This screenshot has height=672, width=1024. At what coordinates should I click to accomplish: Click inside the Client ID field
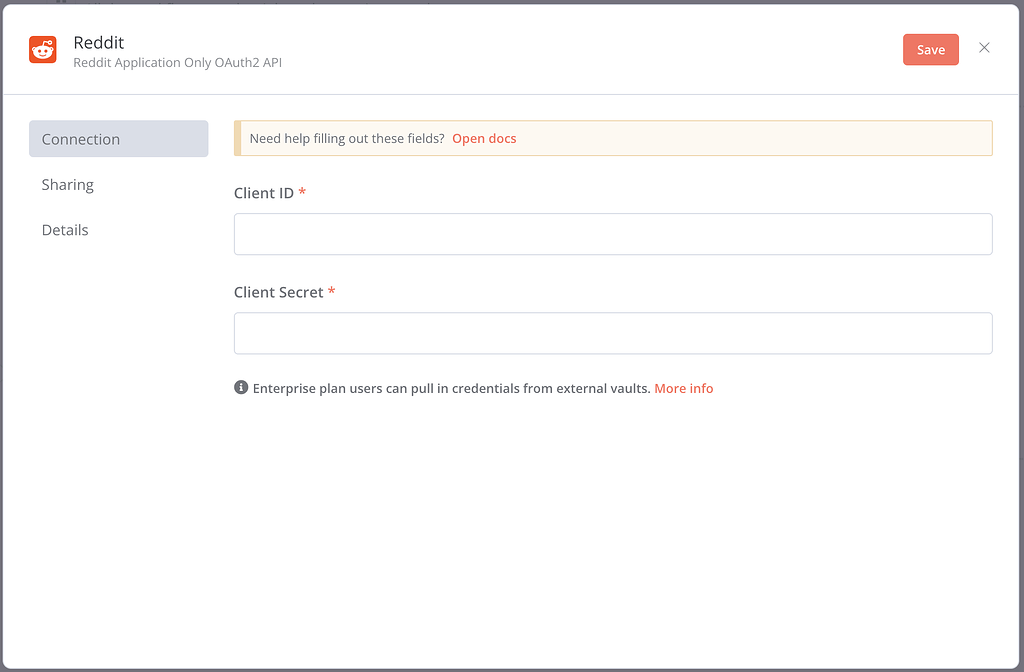(612, 233)
